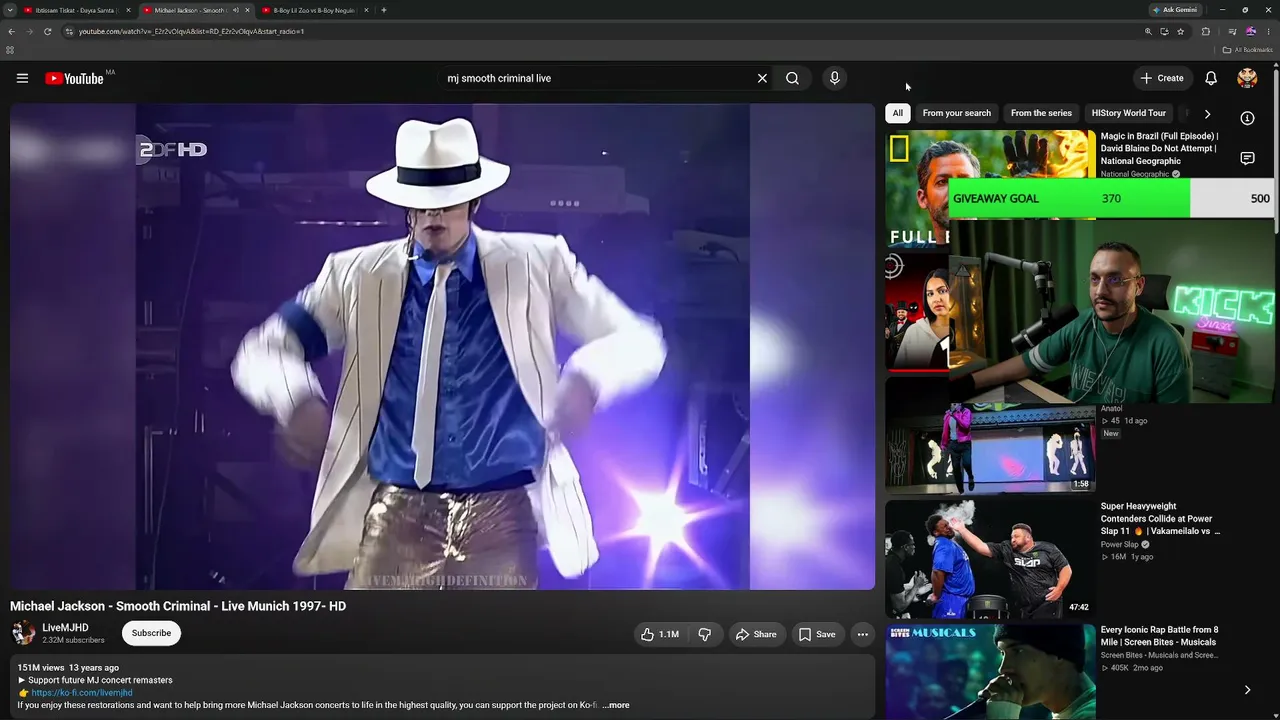The image size is (1280, 720).
Task: Click the Michael Jackson Smooth Criminal video title
Action: (178, 606)
